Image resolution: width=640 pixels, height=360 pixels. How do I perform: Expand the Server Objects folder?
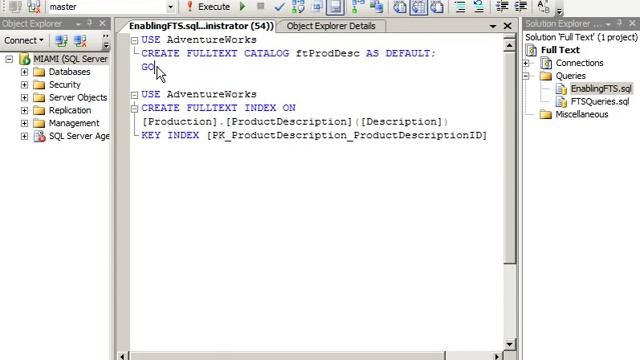pyautogui.click(x=24, y=98)
